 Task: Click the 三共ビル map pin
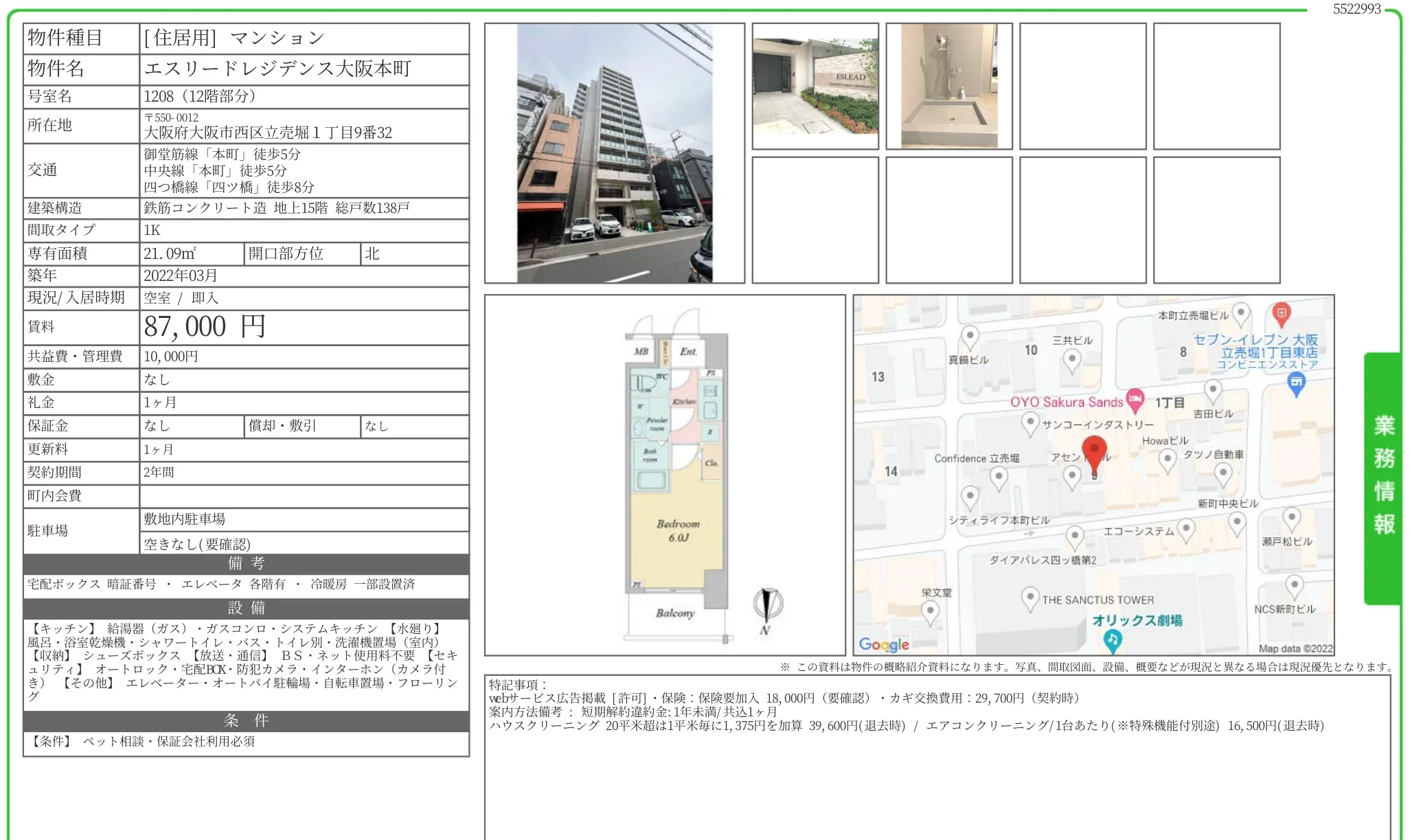1072,361
